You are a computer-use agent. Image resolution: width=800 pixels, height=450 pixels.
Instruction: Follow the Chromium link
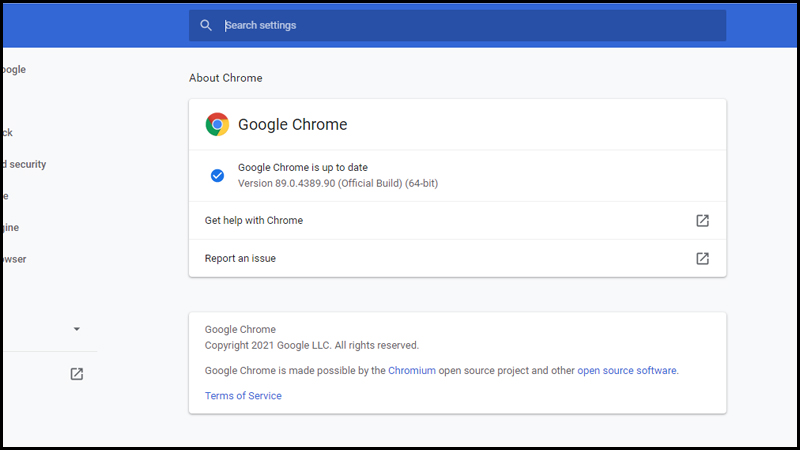click(x=412, y=370)
